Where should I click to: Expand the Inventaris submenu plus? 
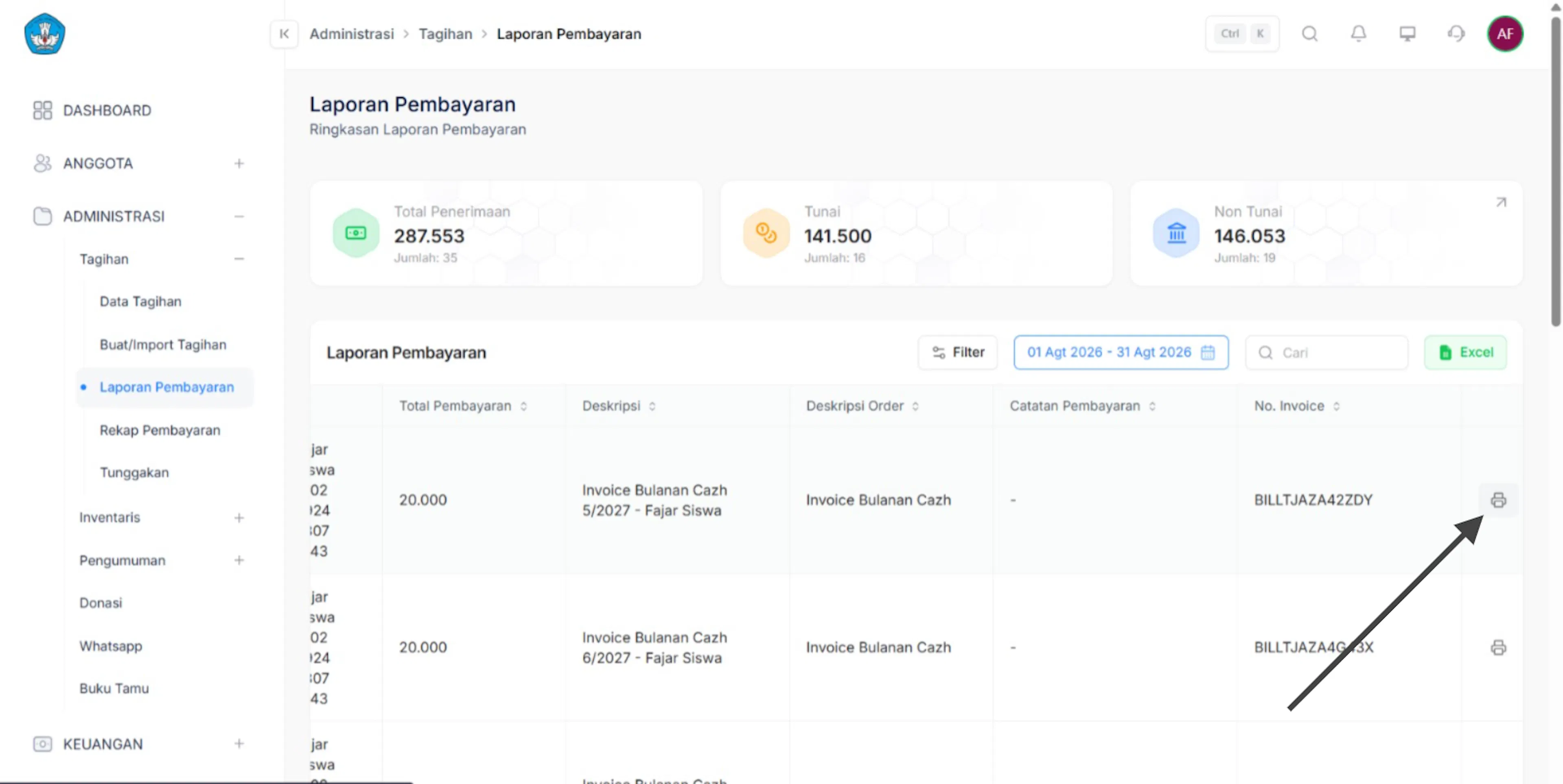[239, 518]
